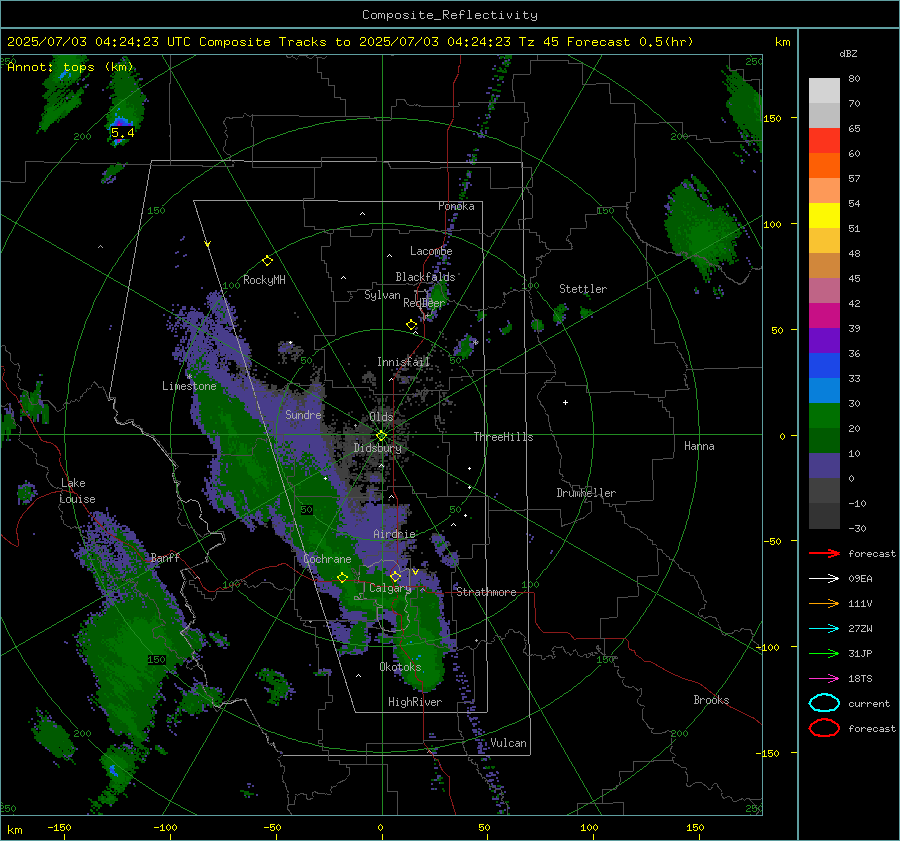900x841 pixels.
Task: Click the slate-blue 0-10 dBZ swatch
Action: 824,466
